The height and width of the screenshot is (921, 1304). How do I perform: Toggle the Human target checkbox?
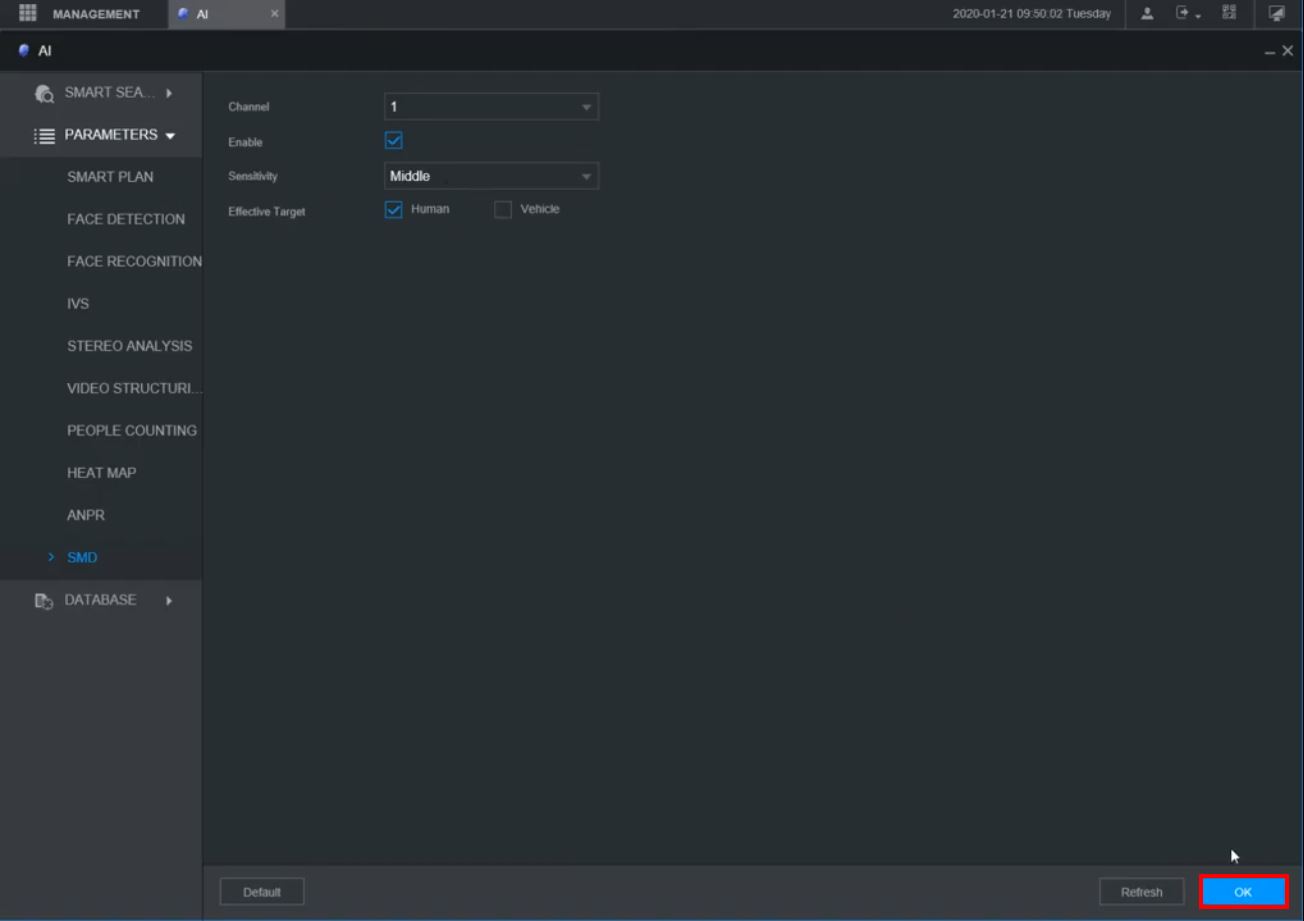click(x=393, y=210)
